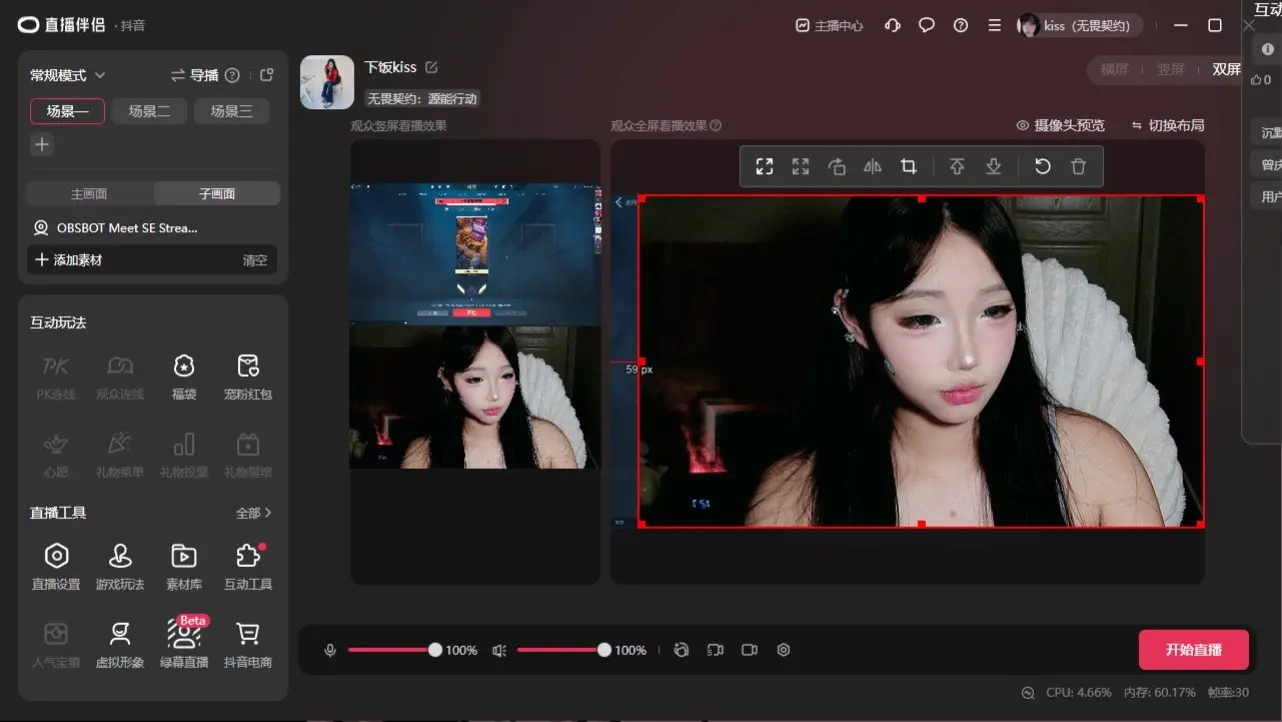Adjust the speaker volume slider
Image resolution: width=1282 pixels, height=722 pixels.
[562, 650]
